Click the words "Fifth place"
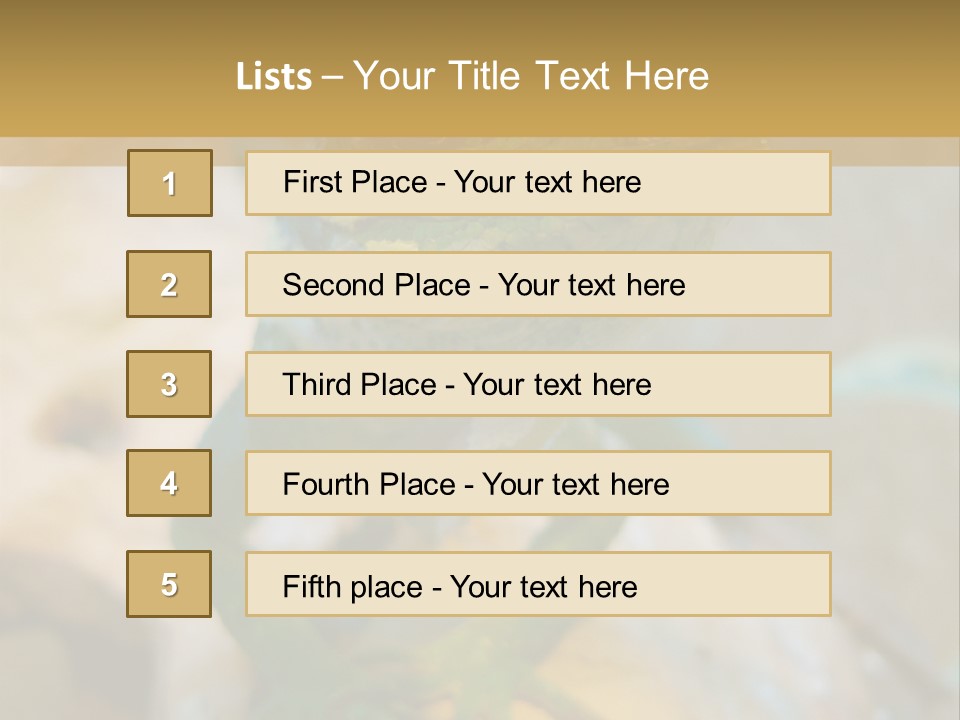The width and height of the screenshot is (960, 720). pyautogui.click(x=354, y=586)
